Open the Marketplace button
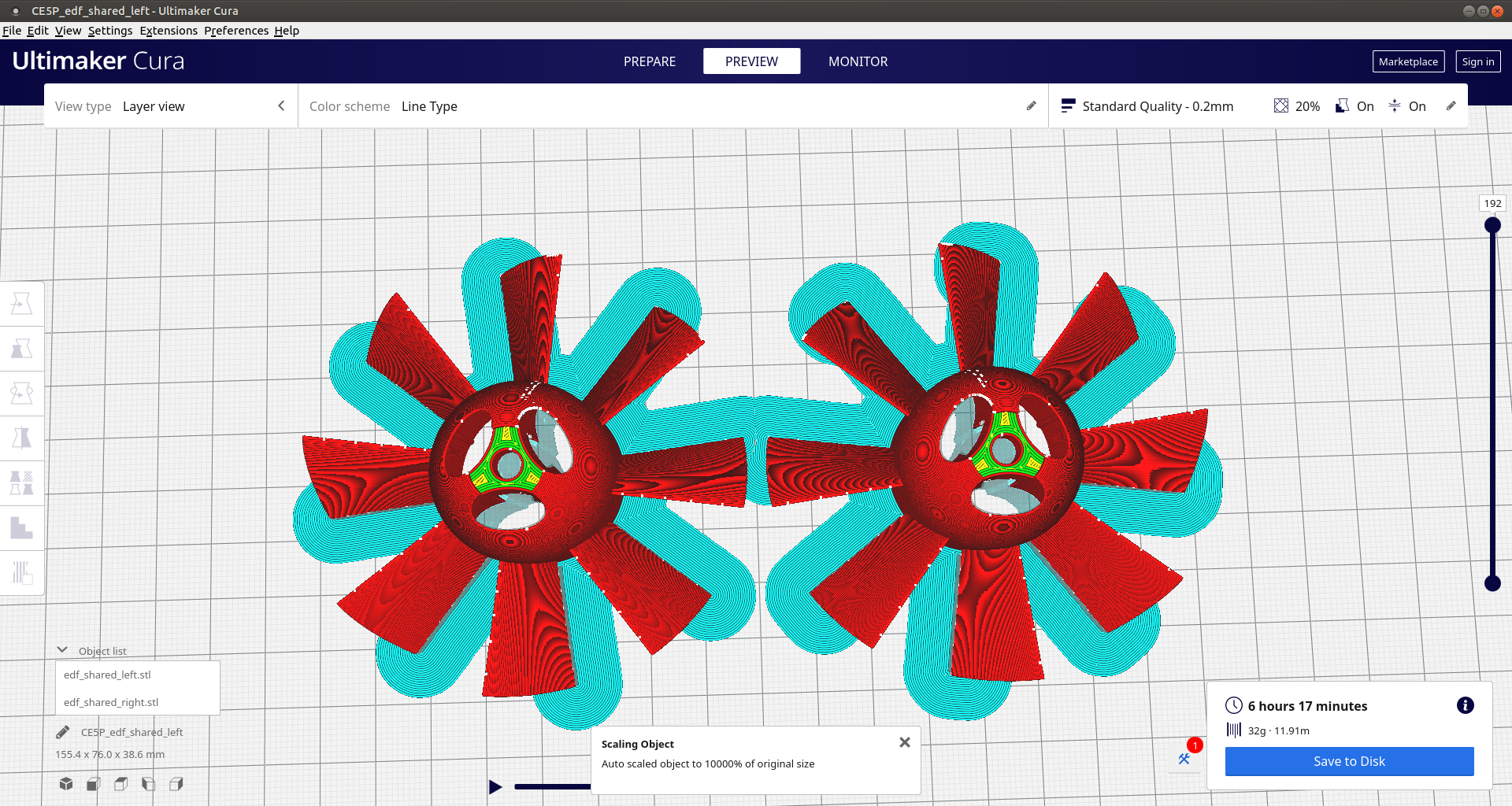The width and height of the screenshot is (1512, 806). [x=1407, y=61]
